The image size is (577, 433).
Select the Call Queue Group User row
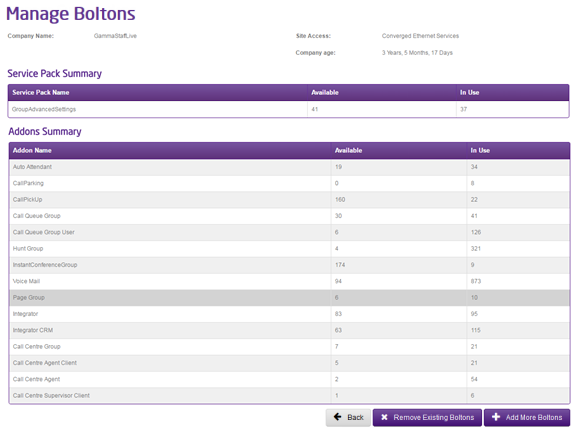point(290,232)
